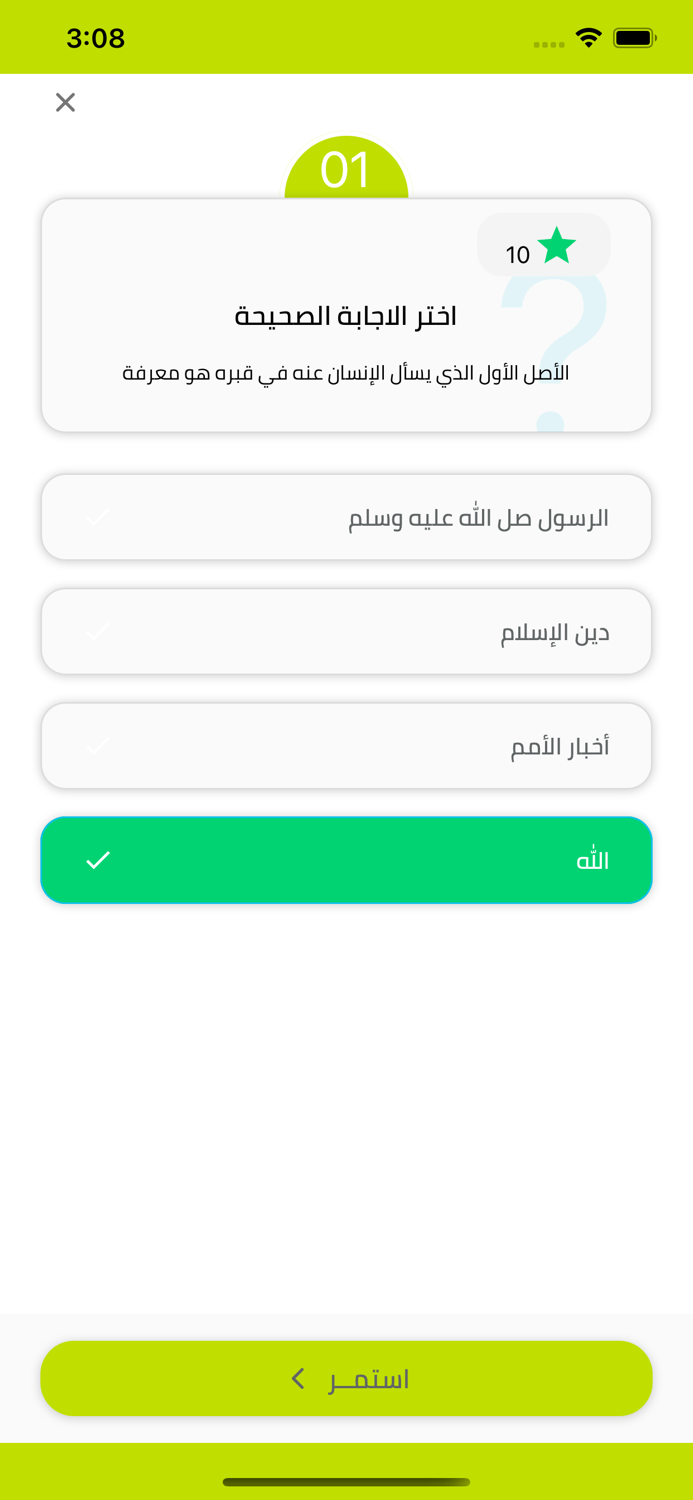
Task: Tap the question number badge 01
Action: click(x=346, y=168)
